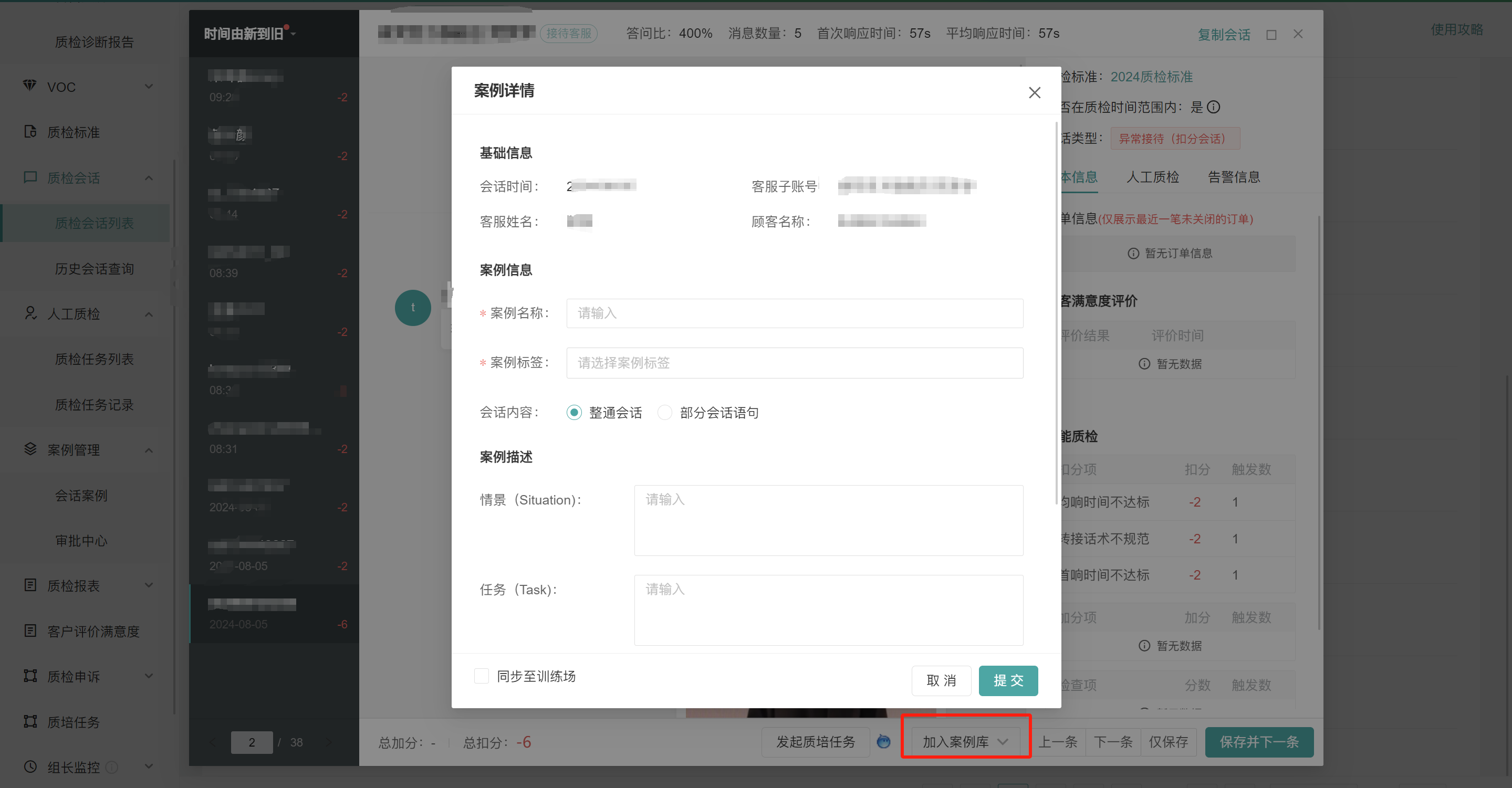The image size is (1512, 788).
Task: Click the 情景 (Situation) text area
Action: tap(828, 520)
